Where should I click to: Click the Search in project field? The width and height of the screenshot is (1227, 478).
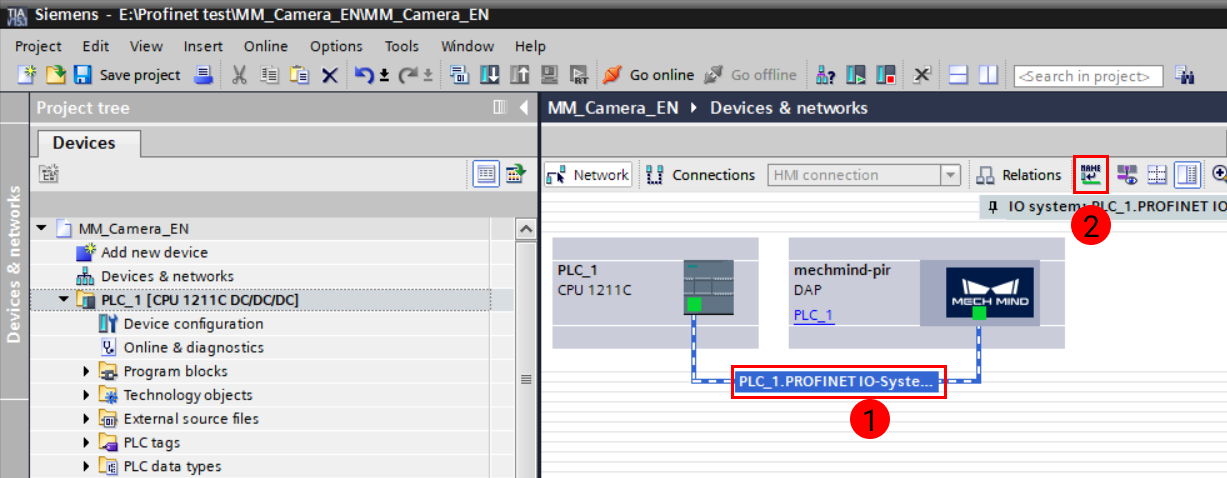[x=1088, y=76]
